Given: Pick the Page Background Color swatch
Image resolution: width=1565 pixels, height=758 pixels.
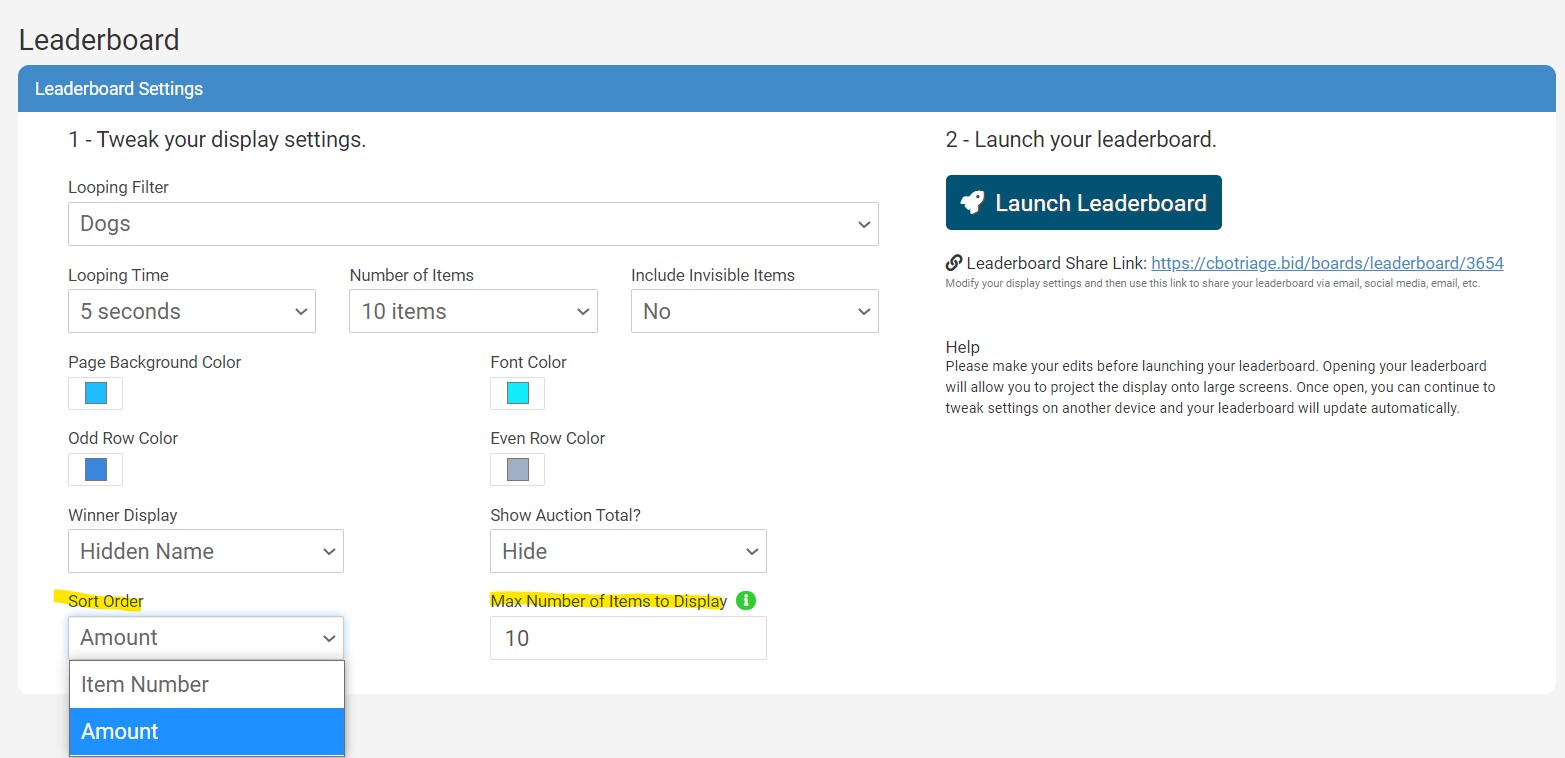Looking at the screenshot, I should pyautogui.click(x=96, y=393).
